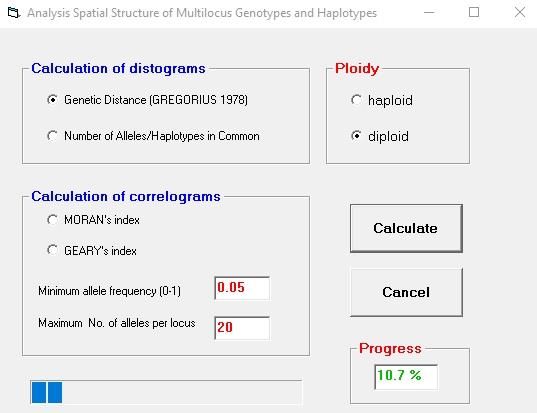
Task: Click the Calculate button
Action: 406,228
